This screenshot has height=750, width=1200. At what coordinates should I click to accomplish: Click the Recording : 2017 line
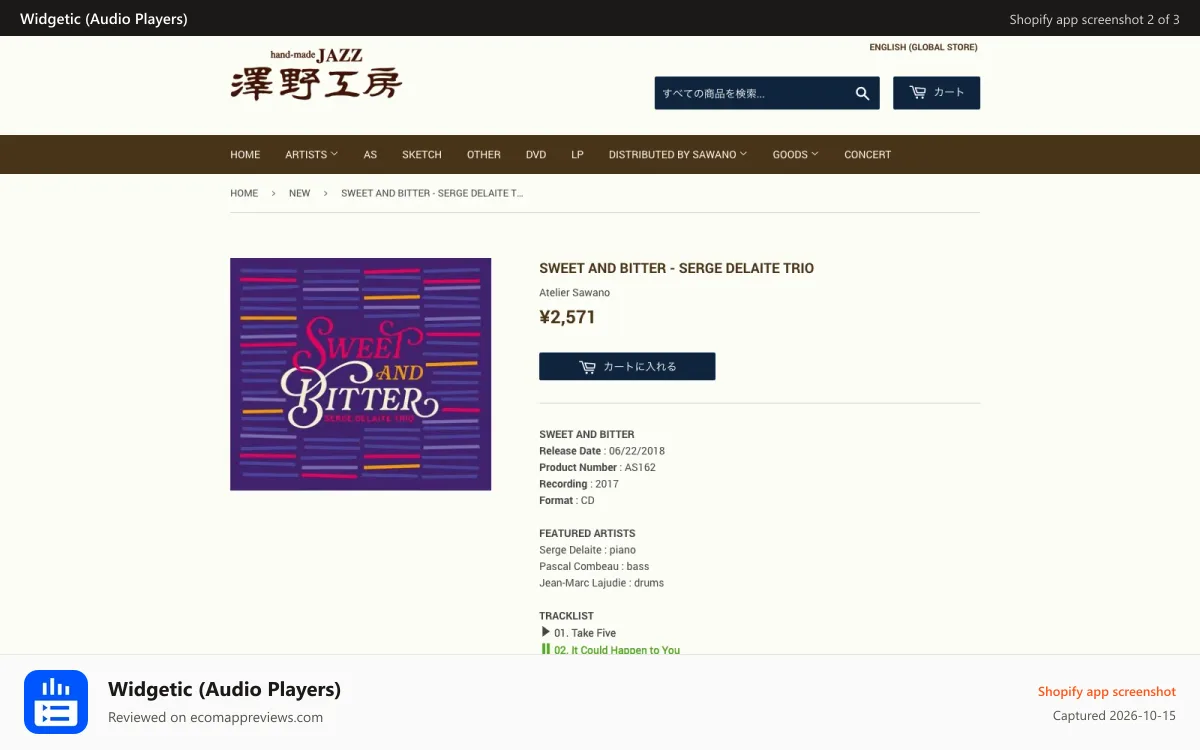tap(579, 484)
